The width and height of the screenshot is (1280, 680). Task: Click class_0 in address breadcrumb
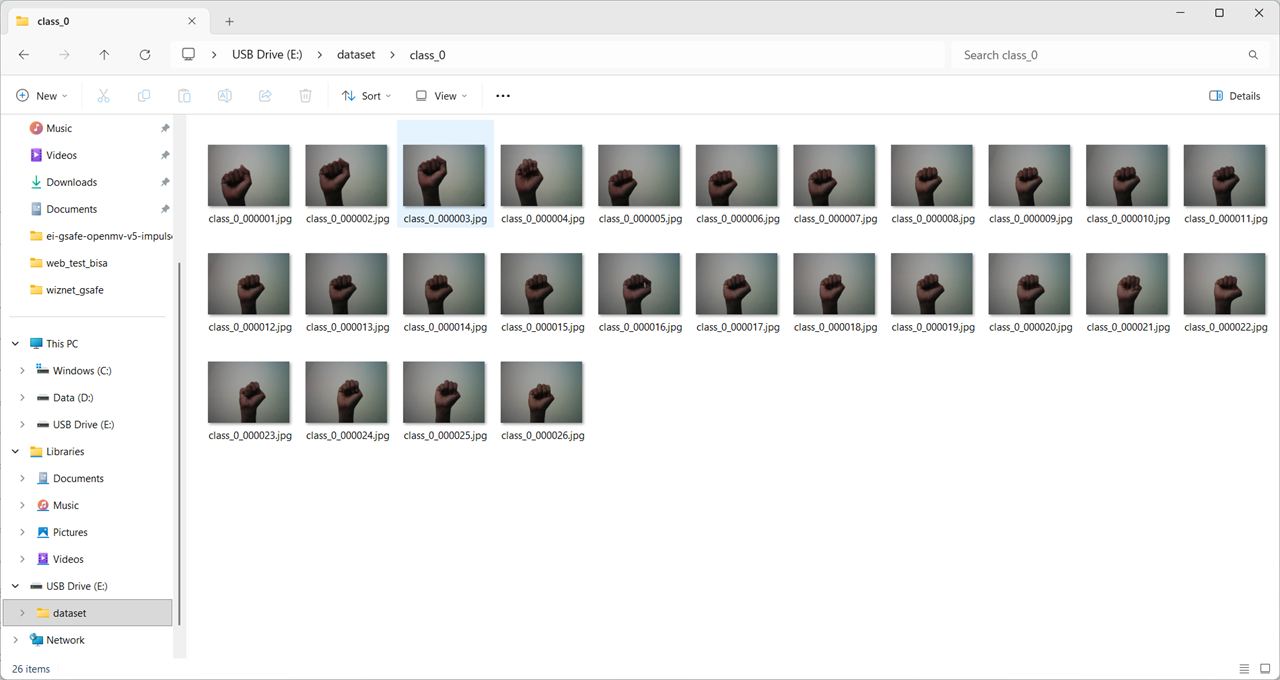tap(427, 55)
